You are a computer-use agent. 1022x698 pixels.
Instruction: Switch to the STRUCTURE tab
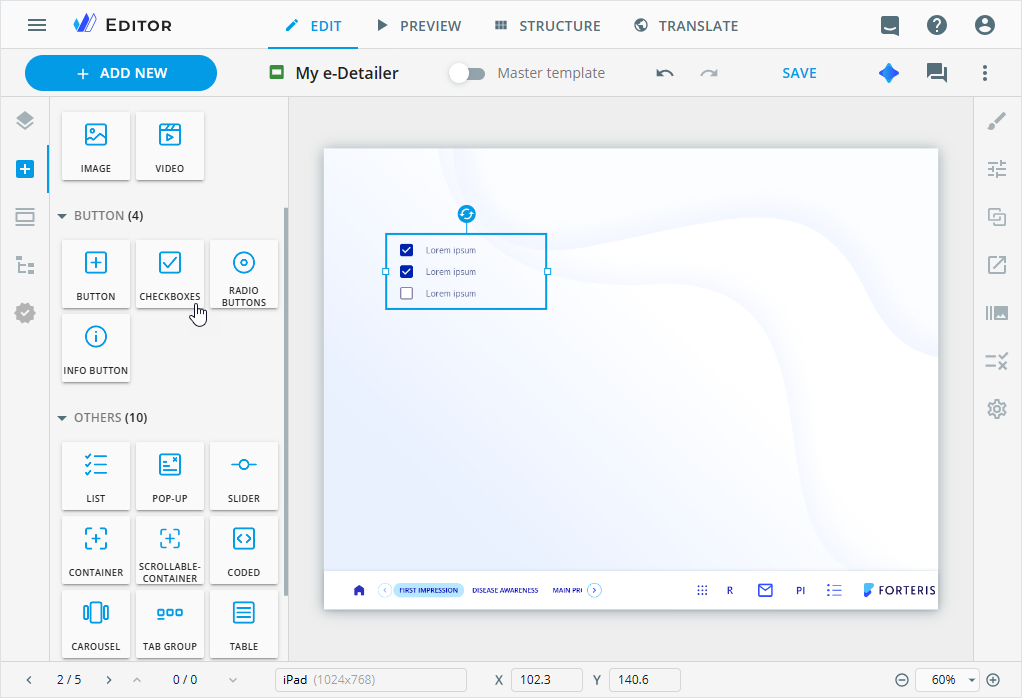pyautogui.click(x=547, y=26)
